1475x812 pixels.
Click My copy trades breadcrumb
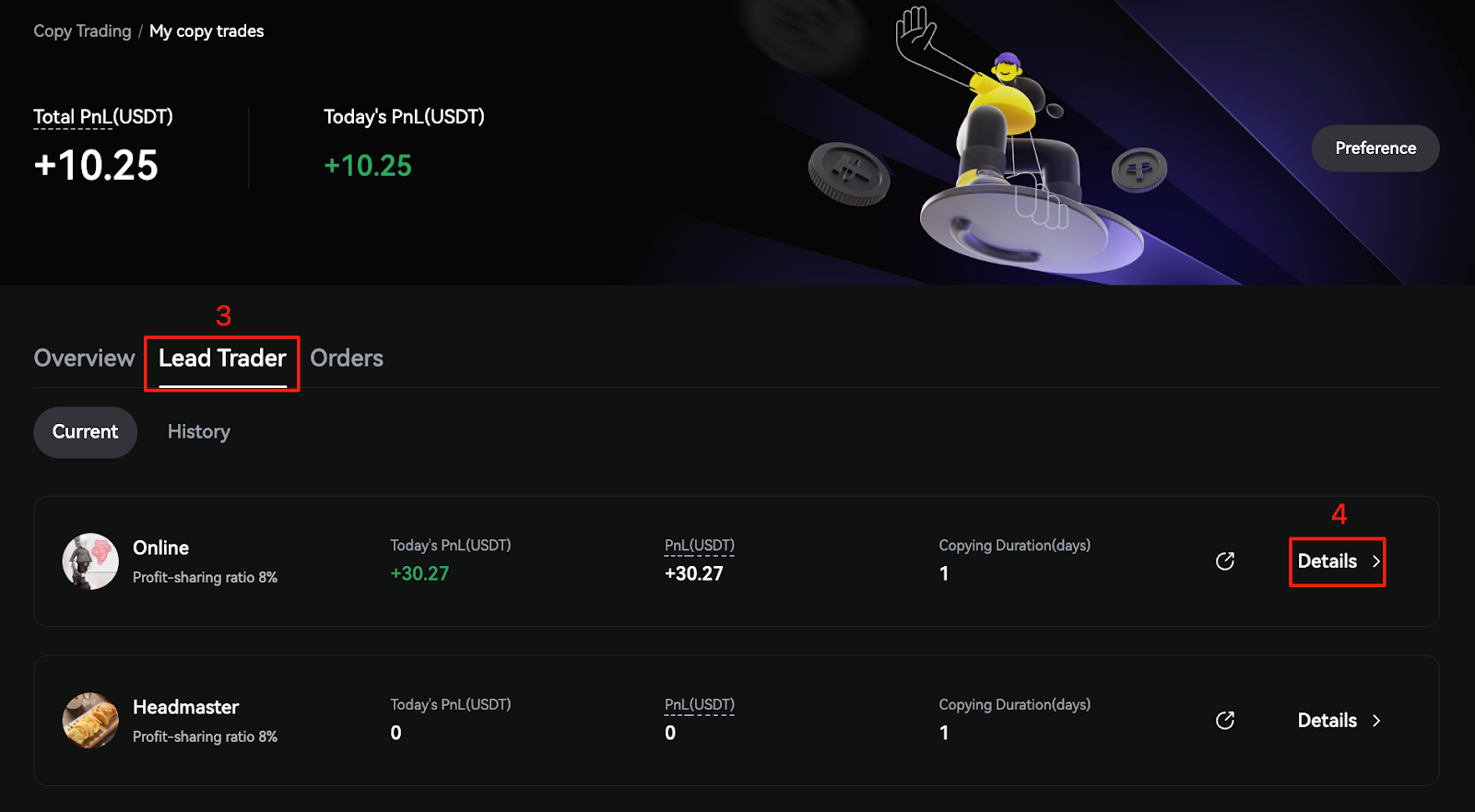pyautogui.click(x=206, y=31)
